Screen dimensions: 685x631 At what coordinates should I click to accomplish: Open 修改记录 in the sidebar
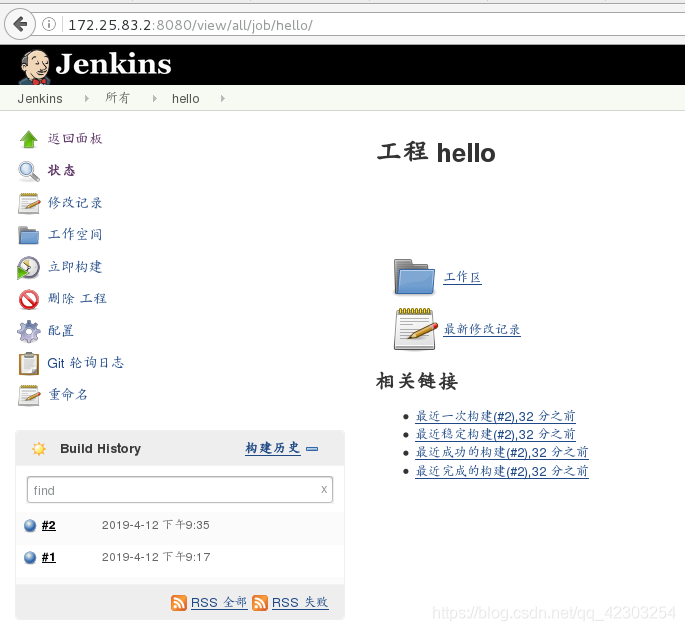click(x=75, y=203)
